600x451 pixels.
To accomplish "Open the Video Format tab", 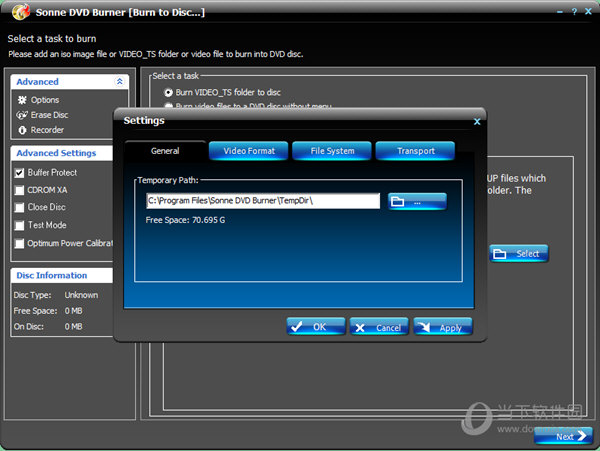I will tap(249, 151).
